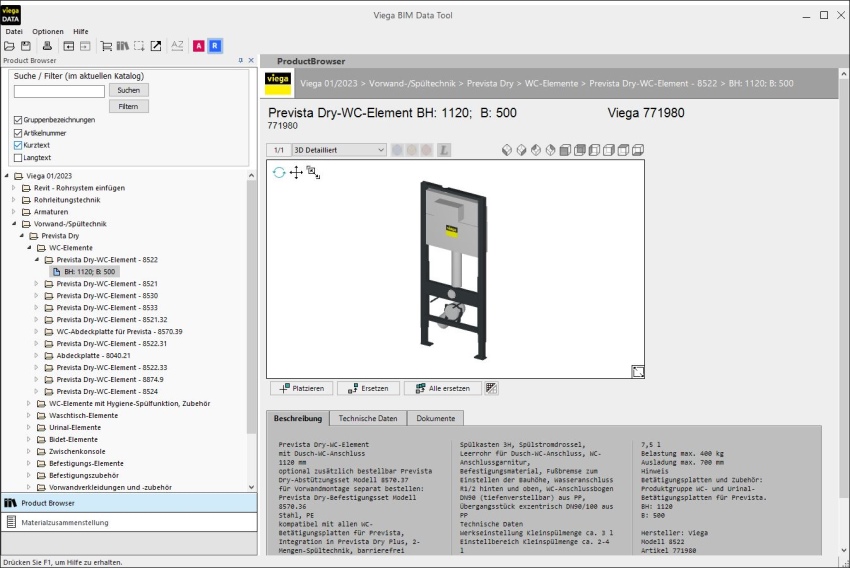Screen dimensions: 850x568
Task: Click the search text input field
Action: click(59, 91)
